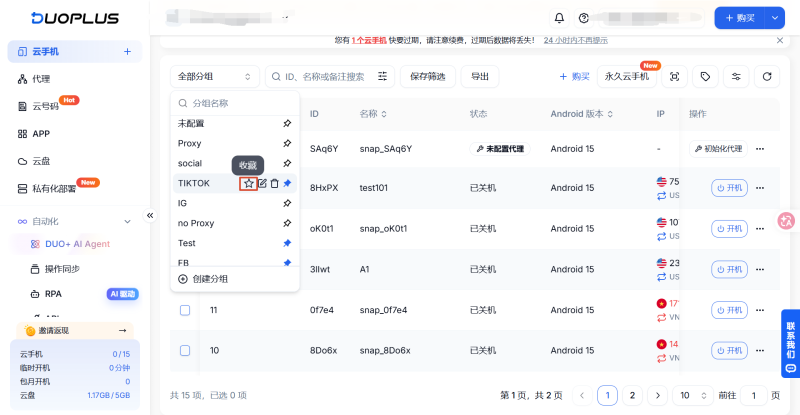Unpin the TIKTOK group
The height and width of the screenshot is (415, 800).
pyautogui.click(x=287, y=183)
